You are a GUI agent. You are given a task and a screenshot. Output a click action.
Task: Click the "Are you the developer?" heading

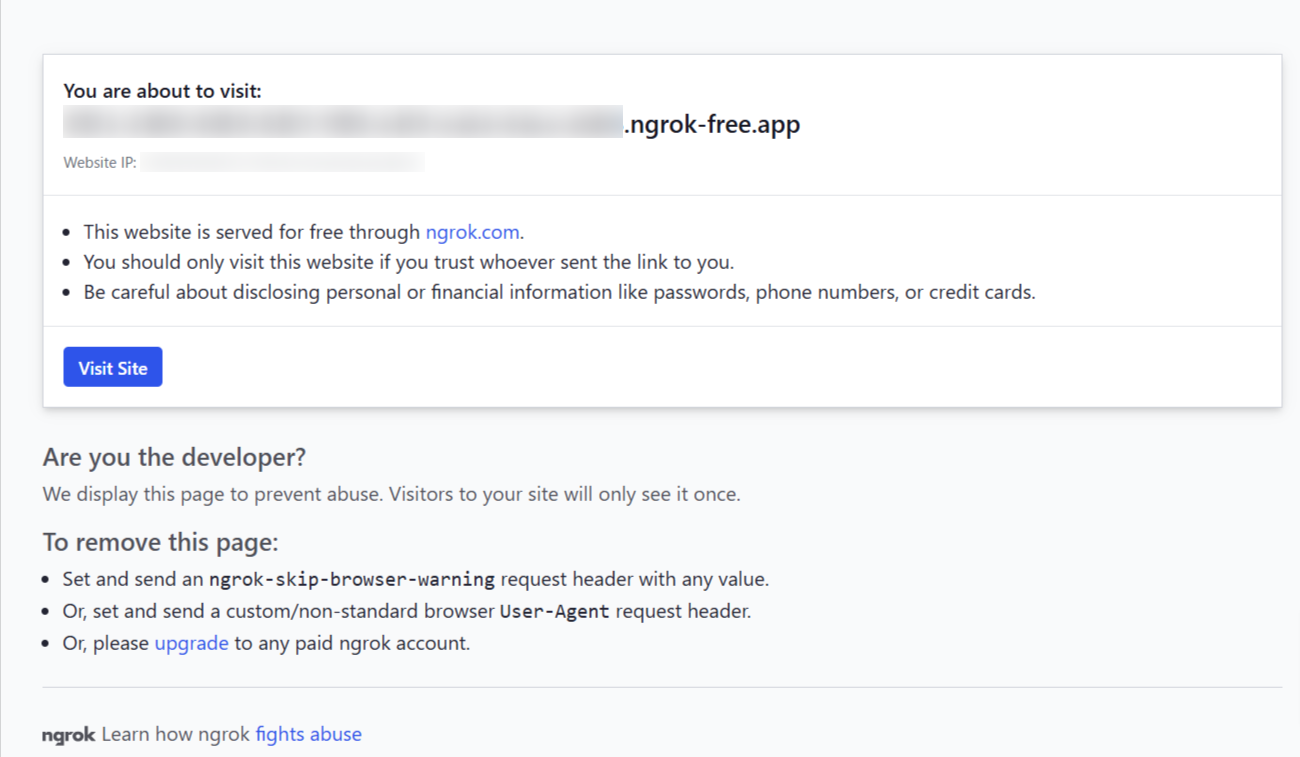coord(174,457)
